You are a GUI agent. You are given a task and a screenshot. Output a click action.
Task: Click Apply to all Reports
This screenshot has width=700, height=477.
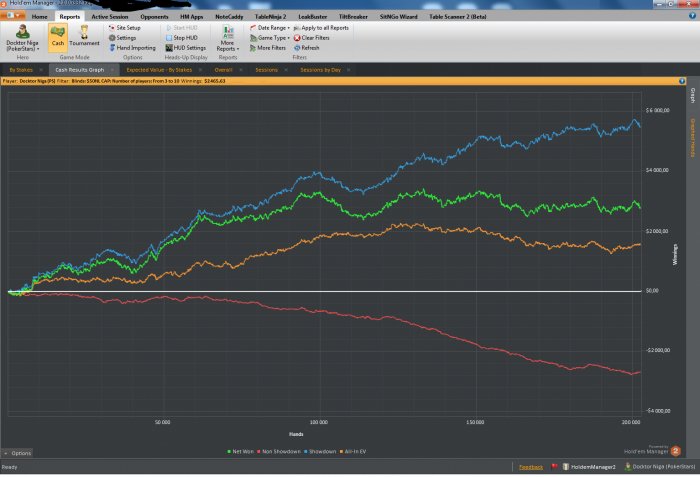321,28
